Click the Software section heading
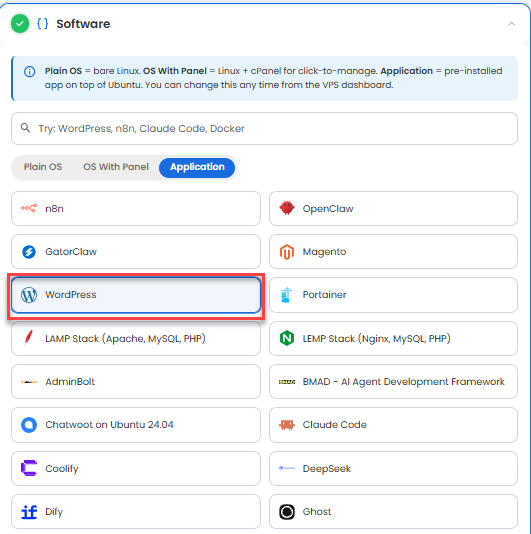 click(x=83, y=24)
